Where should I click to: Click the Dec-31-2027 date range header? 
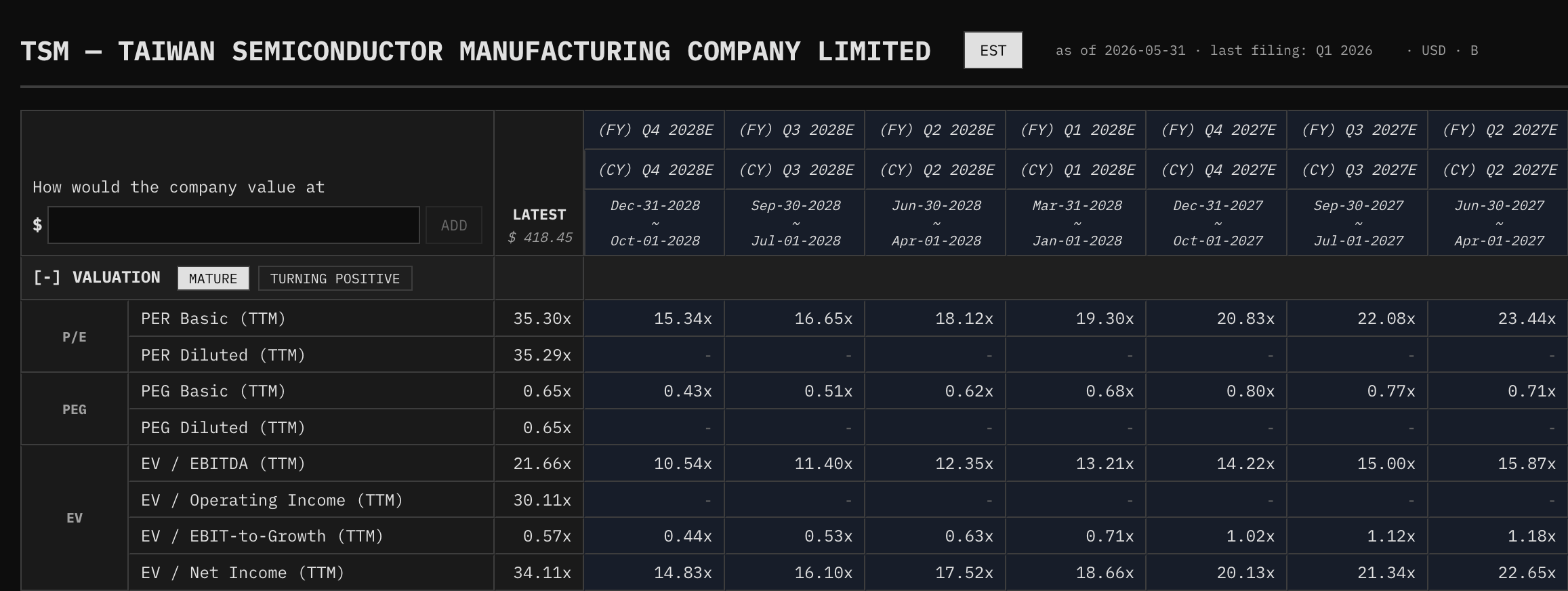click(1218, 223)
